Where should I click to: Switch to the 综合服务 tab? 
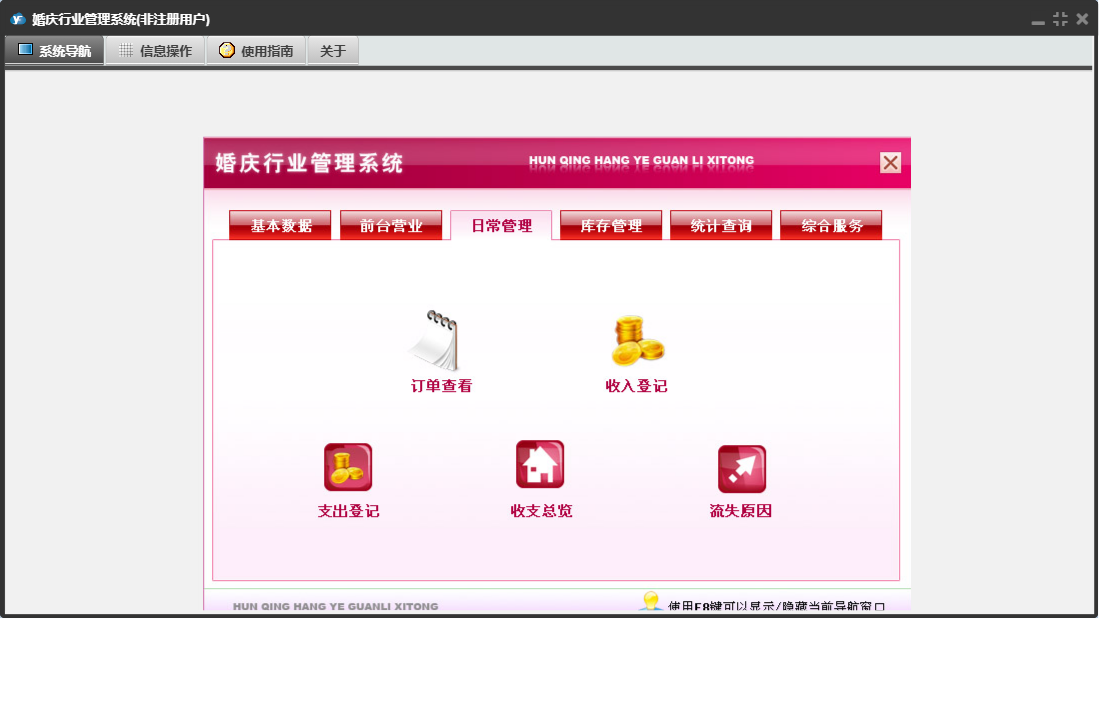[831, 225]
